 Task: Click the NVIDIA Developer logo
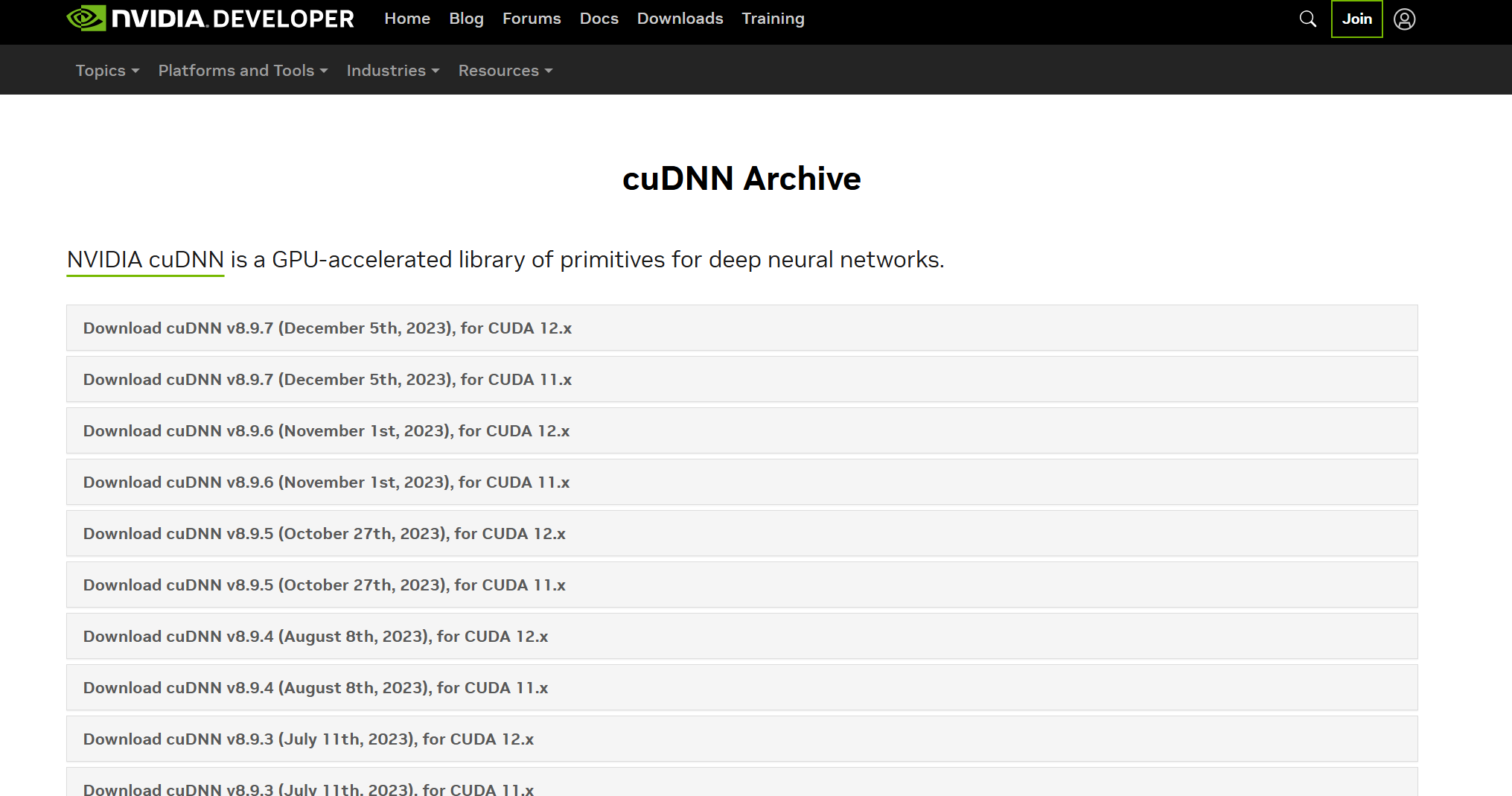click(x=211, y=19)
